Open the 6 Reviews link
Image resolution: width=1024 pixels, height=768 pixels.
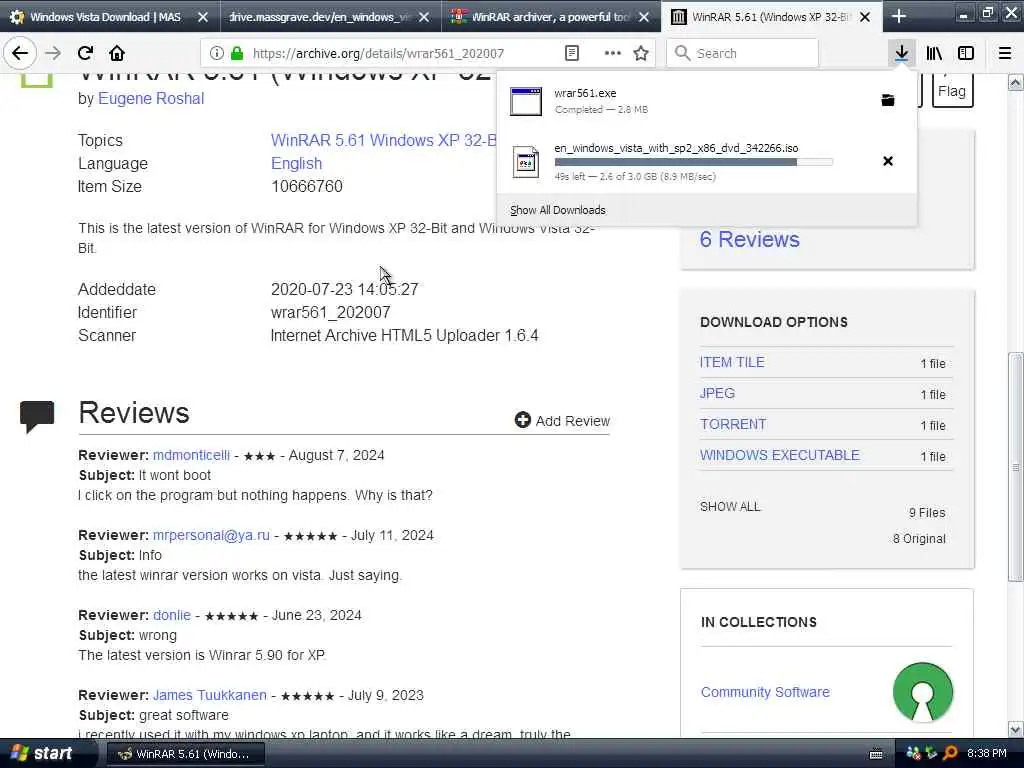750,239
